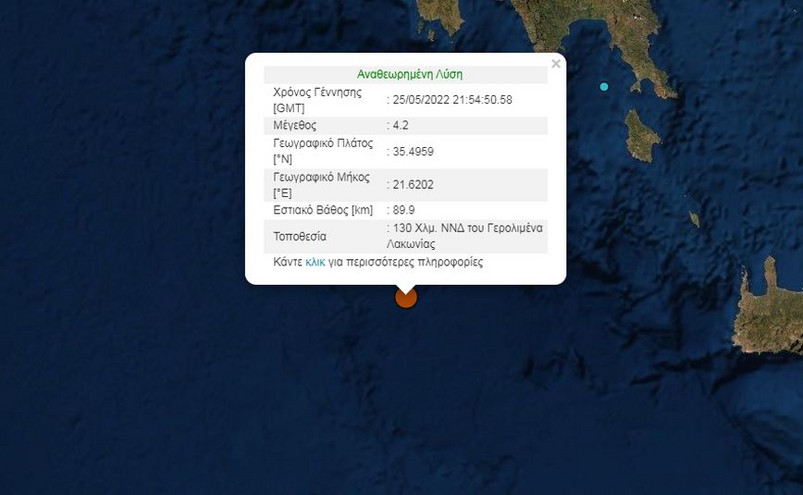Image resolution: width=803 pixels, height=495 pixels.
Task: Click the Εστιακό Βάθος [km] label
Action: click(323, 210)
